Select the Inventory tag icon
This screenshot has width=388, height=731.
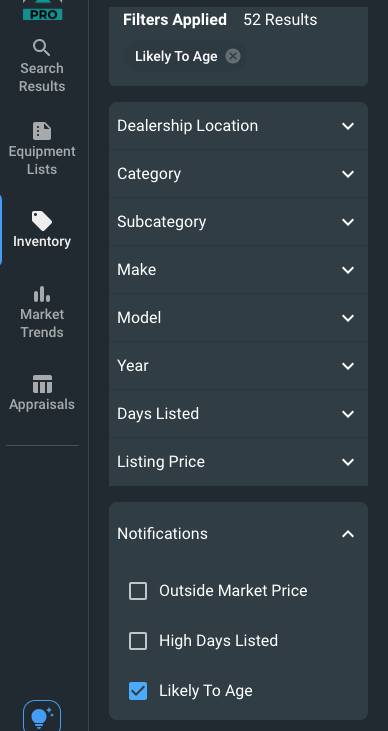(x=42, y=221)
